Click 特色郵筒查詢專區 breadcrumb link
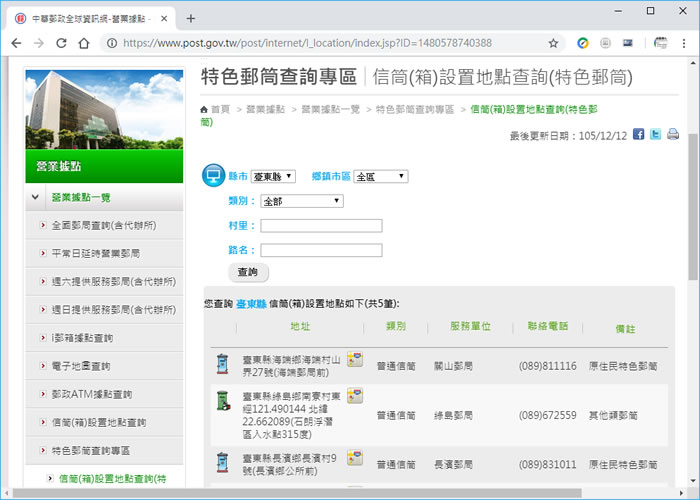The width and height of the screenshot is (700, 500). pos(415,109)
